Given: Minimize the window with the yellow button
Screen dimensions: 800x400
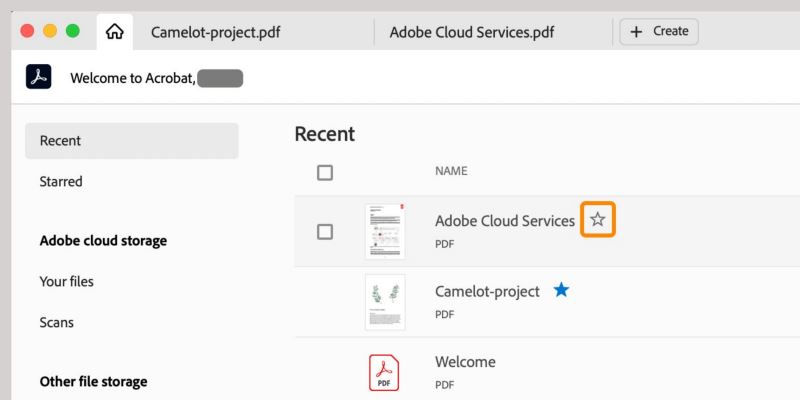Looking at the screenshot, I should (x=50, y=31).
